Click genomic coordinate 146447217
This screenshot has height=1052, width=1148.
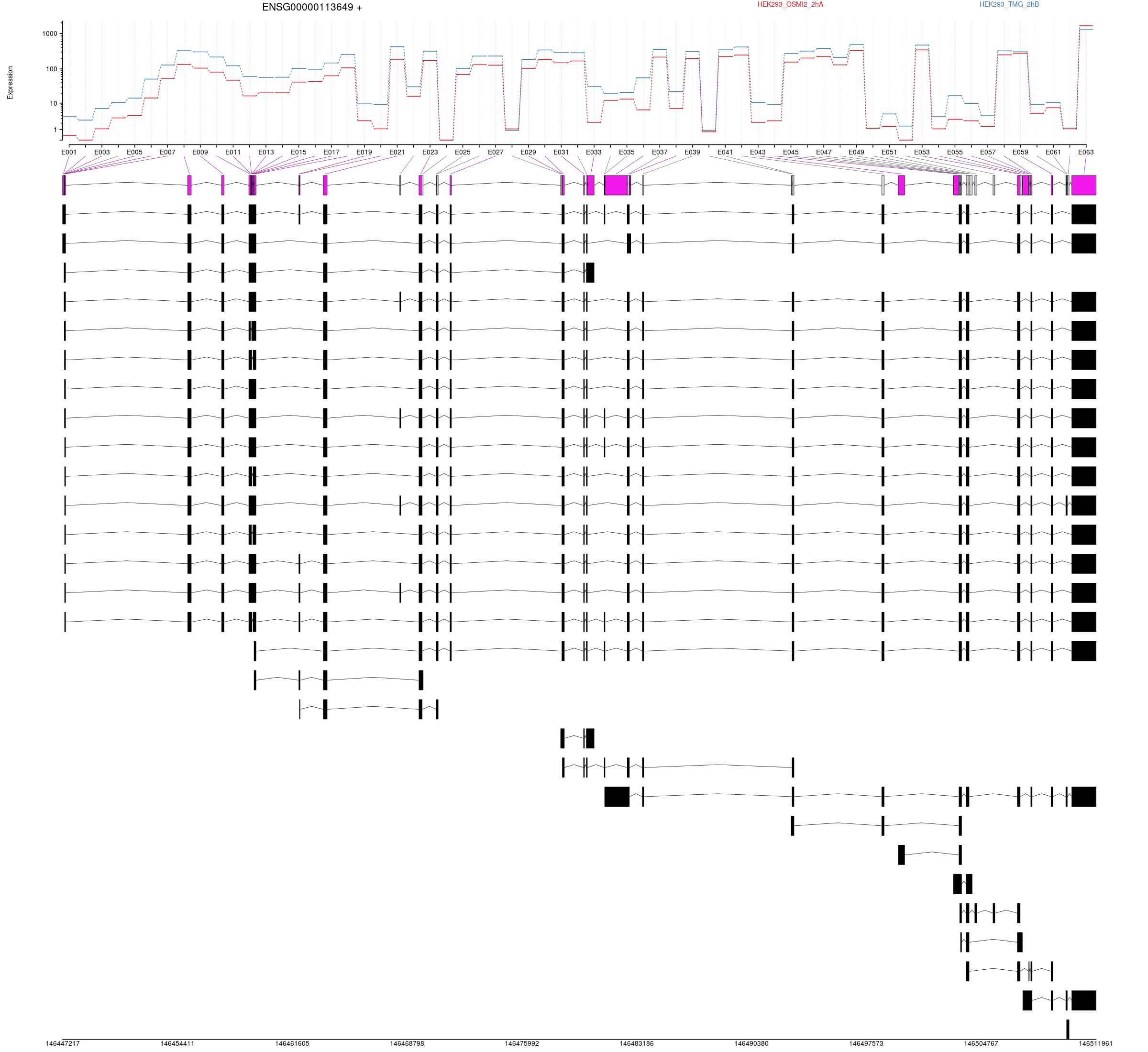[x=63, y=1043]
